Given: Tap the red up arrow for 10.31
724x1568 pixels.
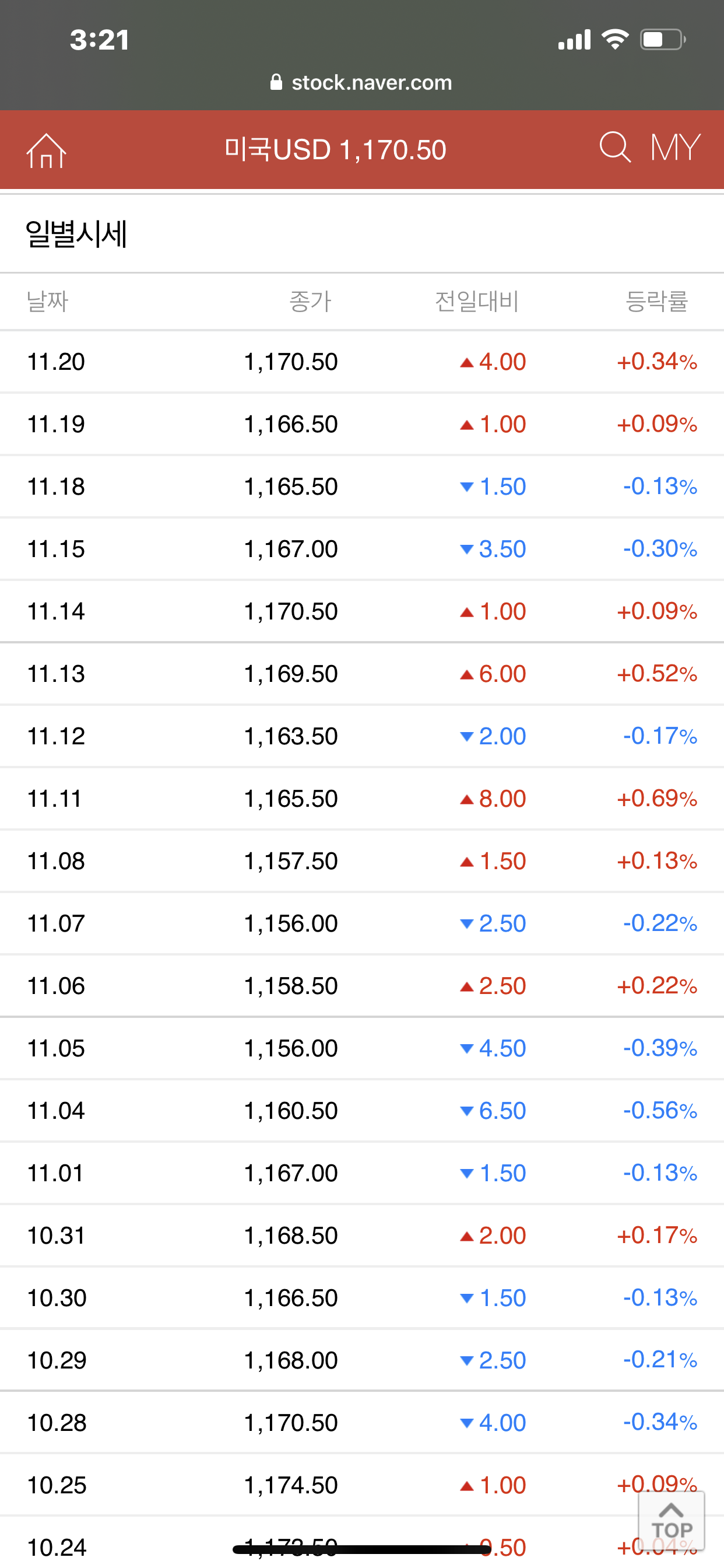Looking at the screenshot, I should (467, 1236).
